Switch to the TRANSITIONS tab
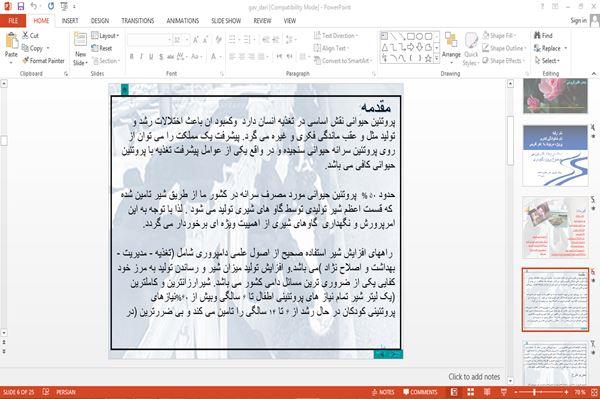 tap(138, 21)
